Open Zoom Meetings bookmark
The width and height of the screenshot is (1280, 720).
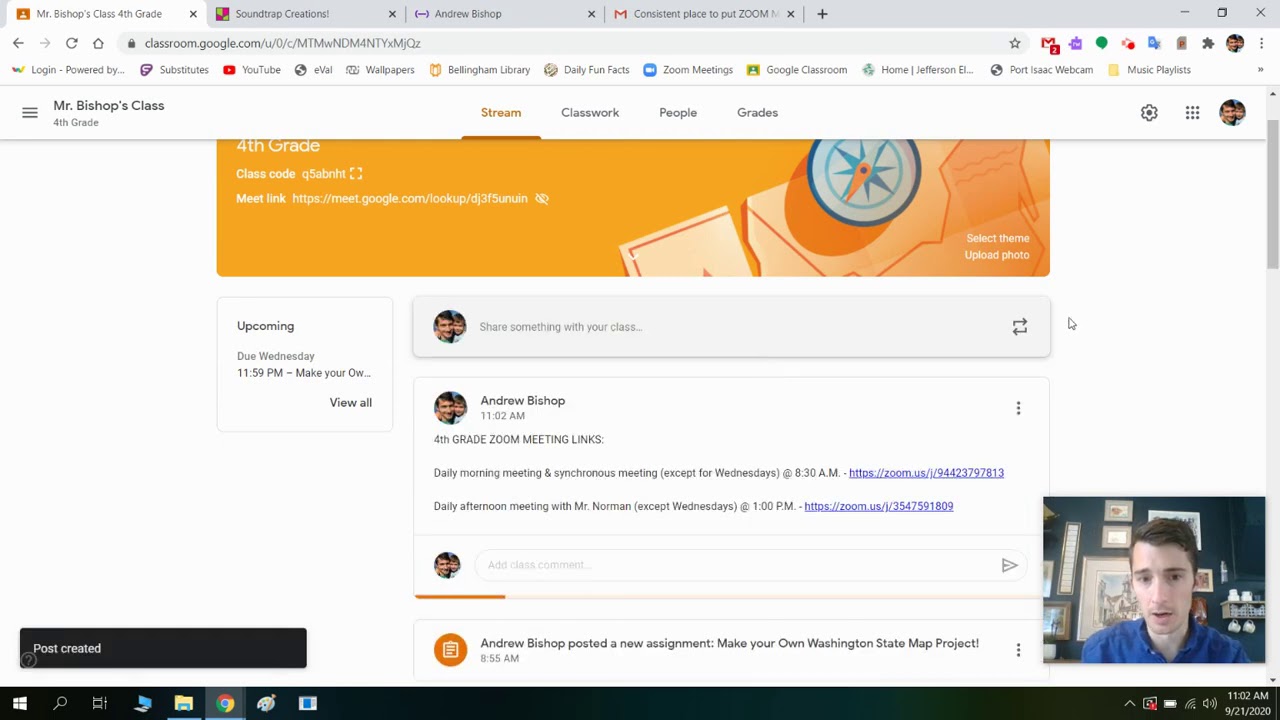688,70
